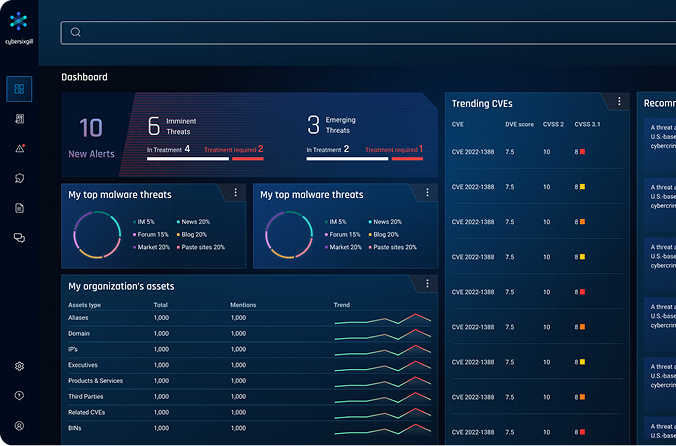The image size is (676, 446).
Task: Open the chat messages icon in sidebar
Action: 19,238
